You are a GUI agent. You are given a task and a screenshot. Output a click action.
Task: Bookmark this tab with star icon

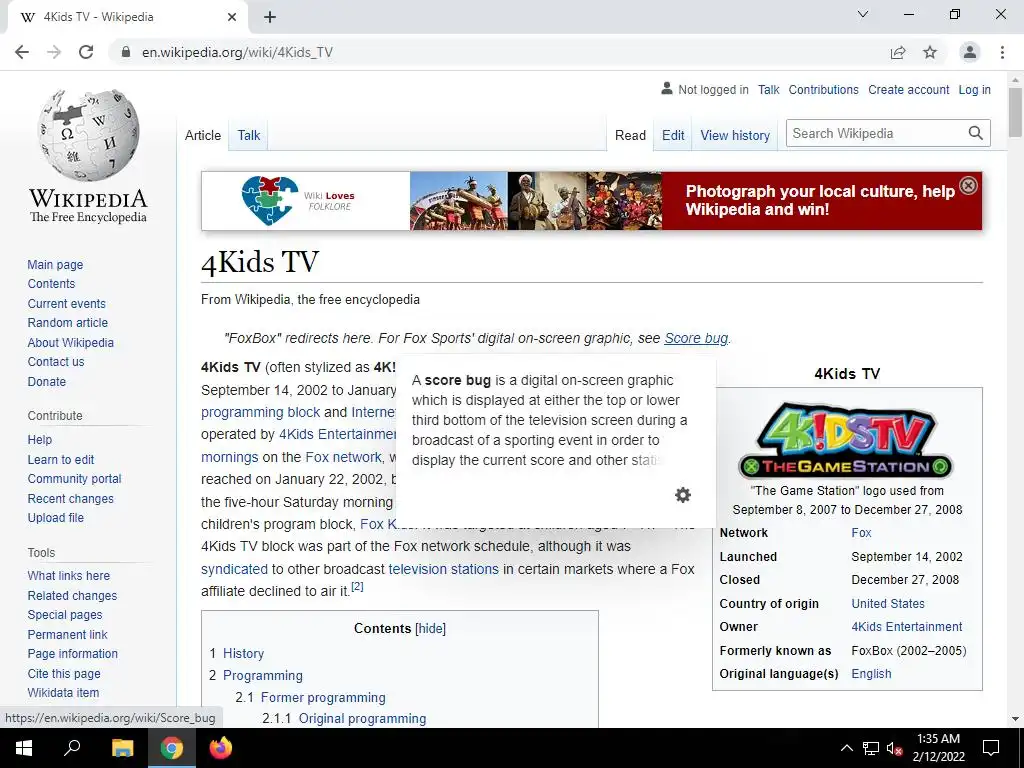pos(930,52)
